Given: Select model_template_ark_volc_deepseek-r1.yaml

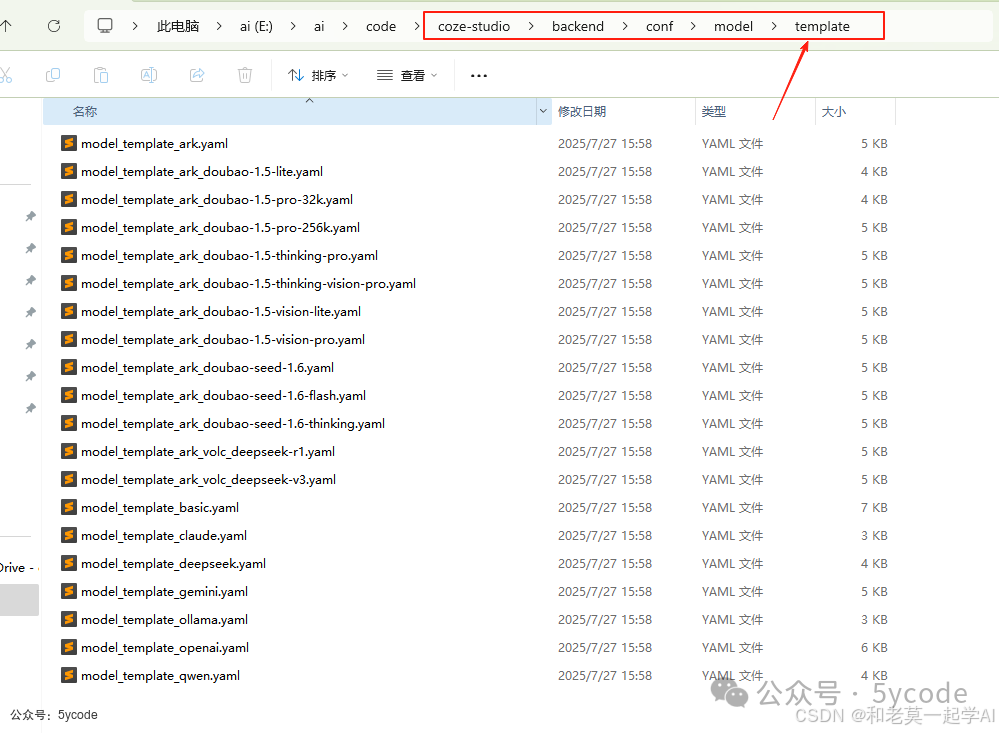Looking at the screenshot, I should pyautogui.click(x=208, y=452).
